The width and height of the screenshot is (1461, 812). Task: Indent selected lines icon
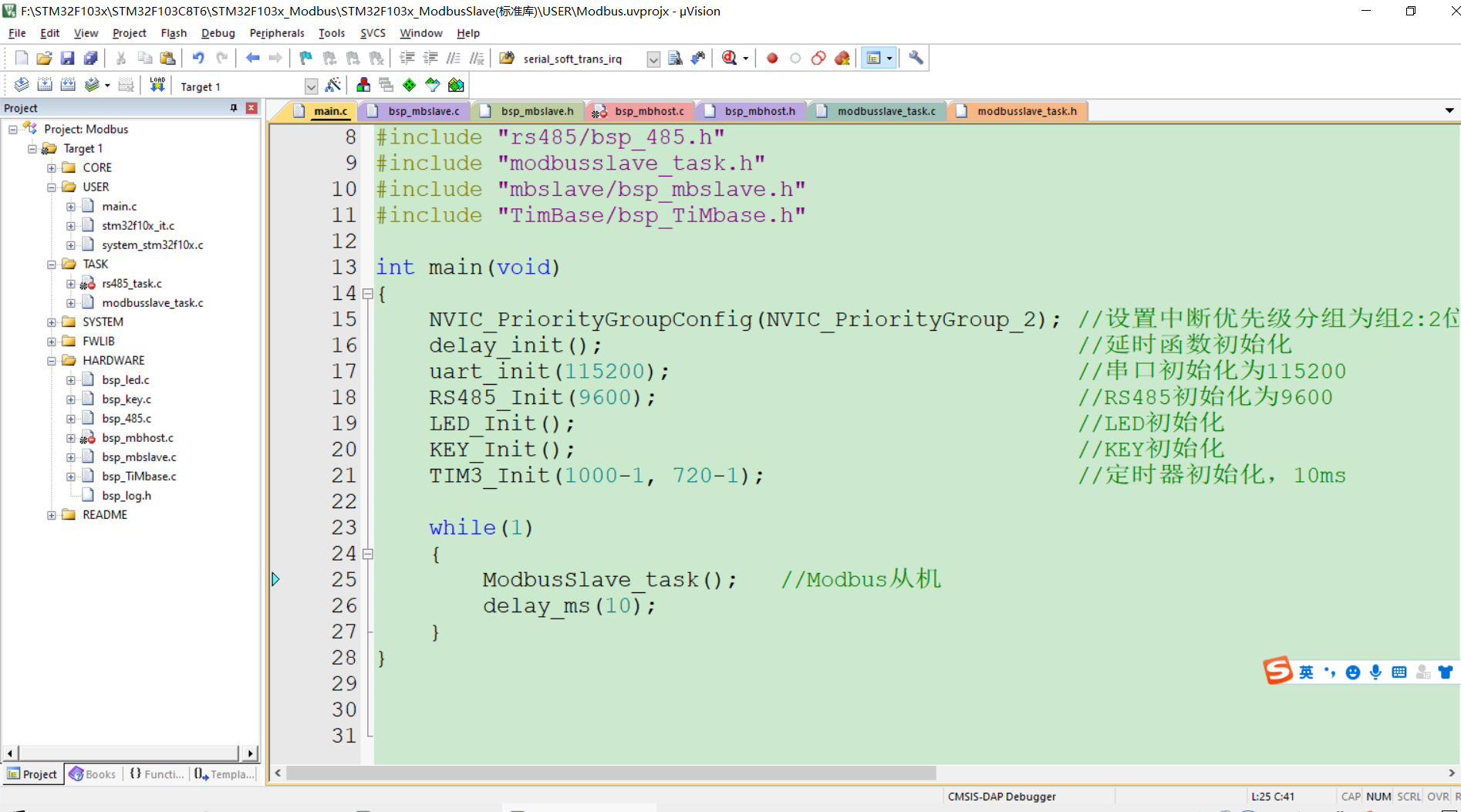407,58
